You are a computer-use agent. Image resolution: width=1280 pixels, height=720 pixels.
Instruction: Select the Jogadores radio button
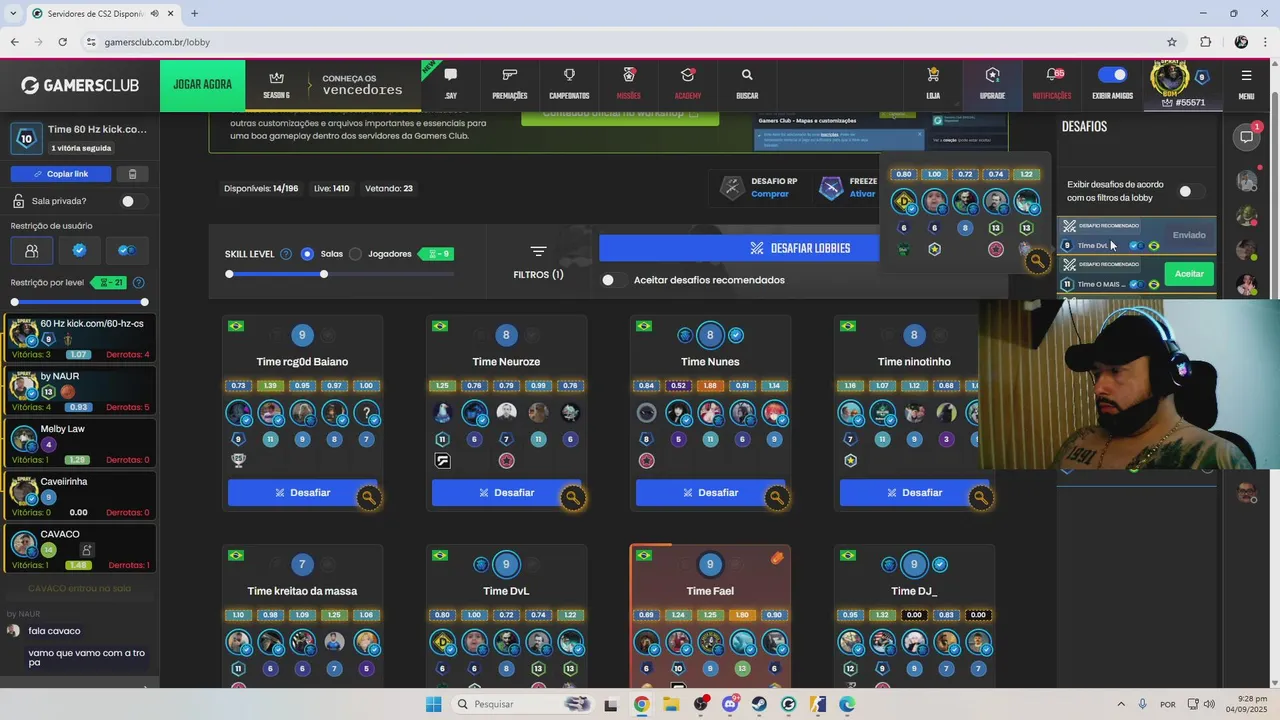tap(355, 254)
